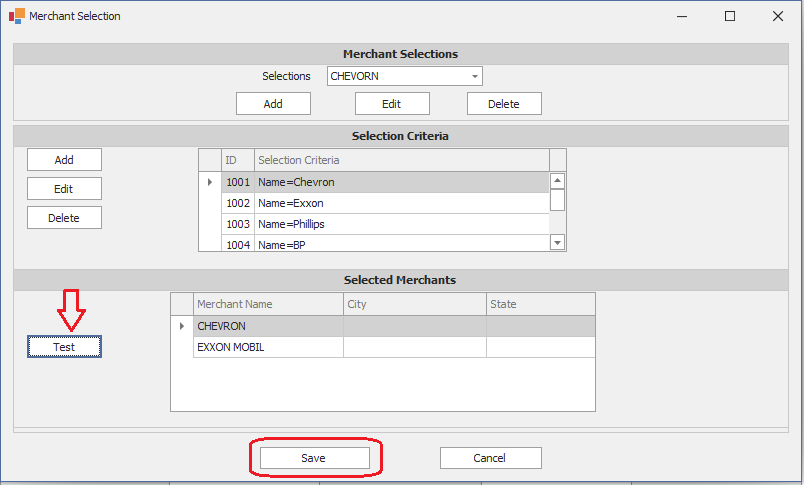The image size is (804, 485).
Task: Click Edit in Selection Criteria section
Action: click(x=64, y=189)
